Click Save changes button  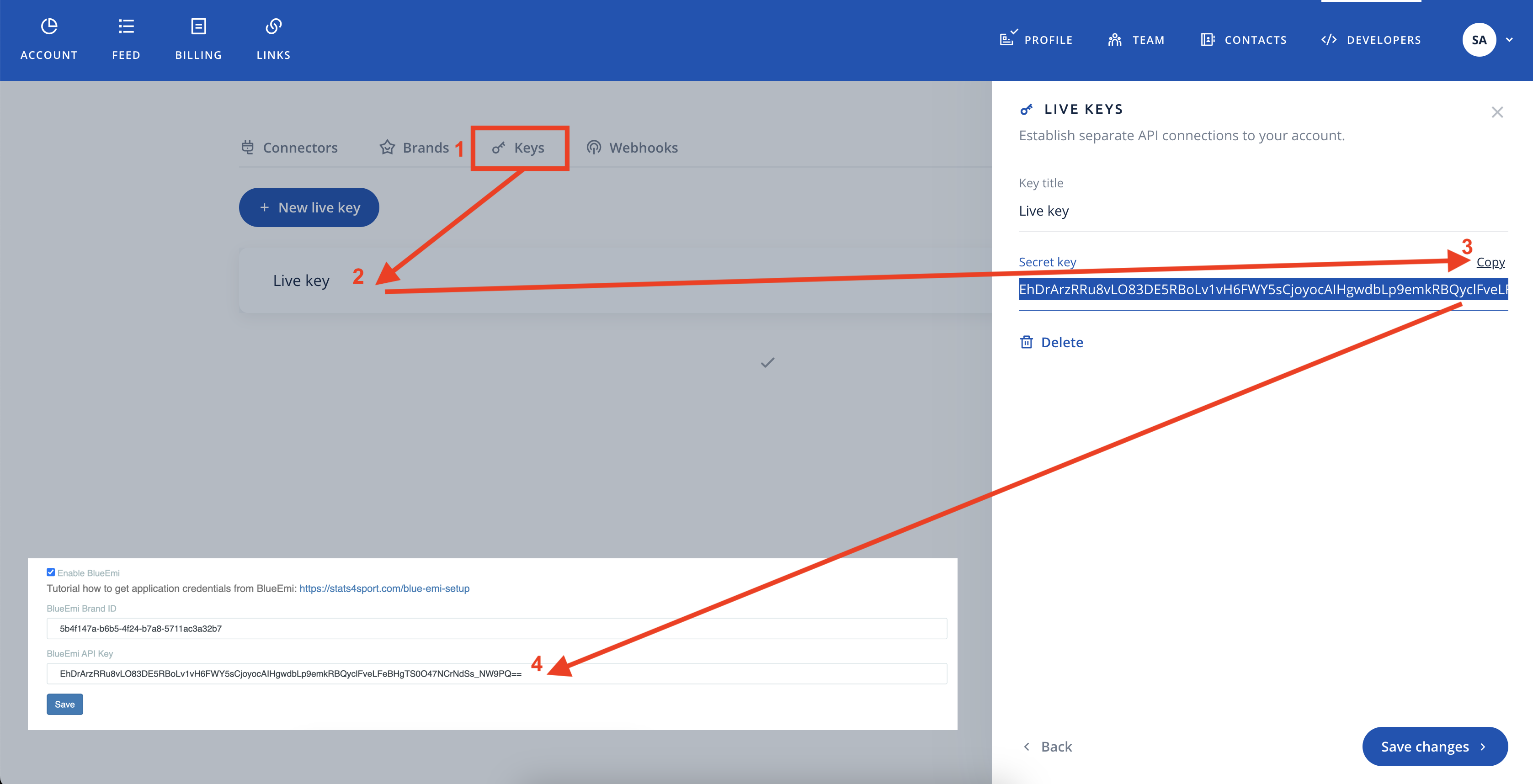click(1435, 747)
